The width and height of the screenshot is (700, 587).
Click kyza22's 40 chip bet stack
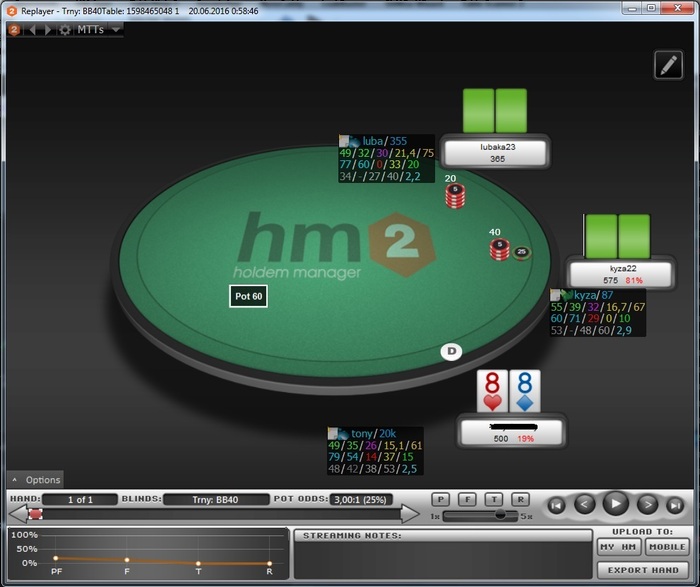(x=500, y=250)
